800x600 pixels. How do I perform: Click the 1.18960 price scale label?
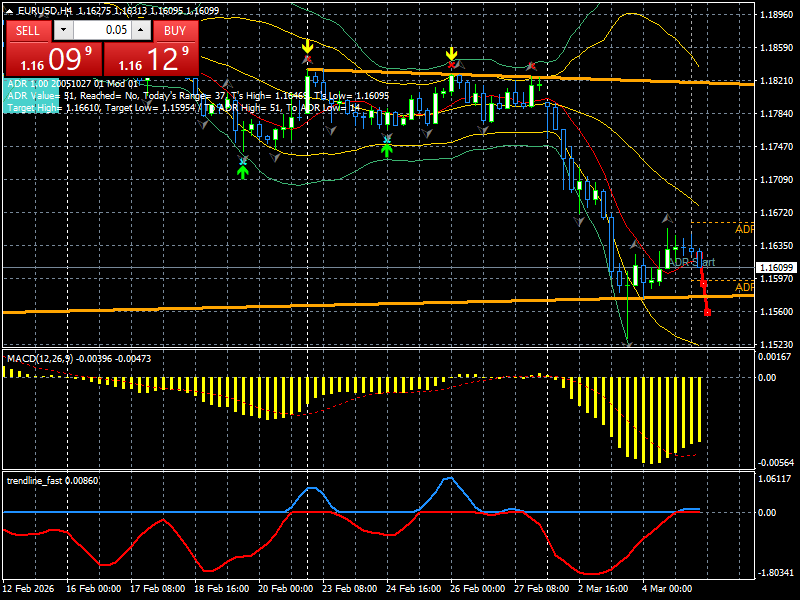[x=777, y=15]
